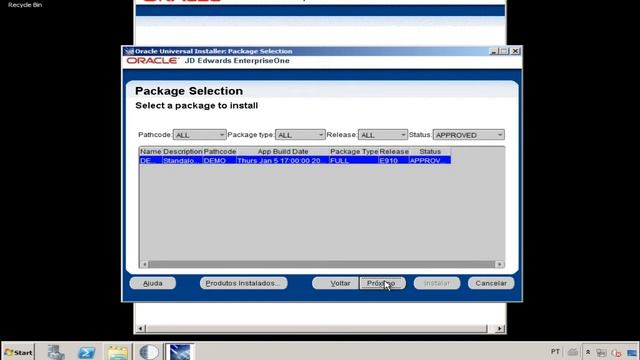Click the background window's right scroll arrow
The width and height of the screenshot is (640, 360).
[500, 328]
